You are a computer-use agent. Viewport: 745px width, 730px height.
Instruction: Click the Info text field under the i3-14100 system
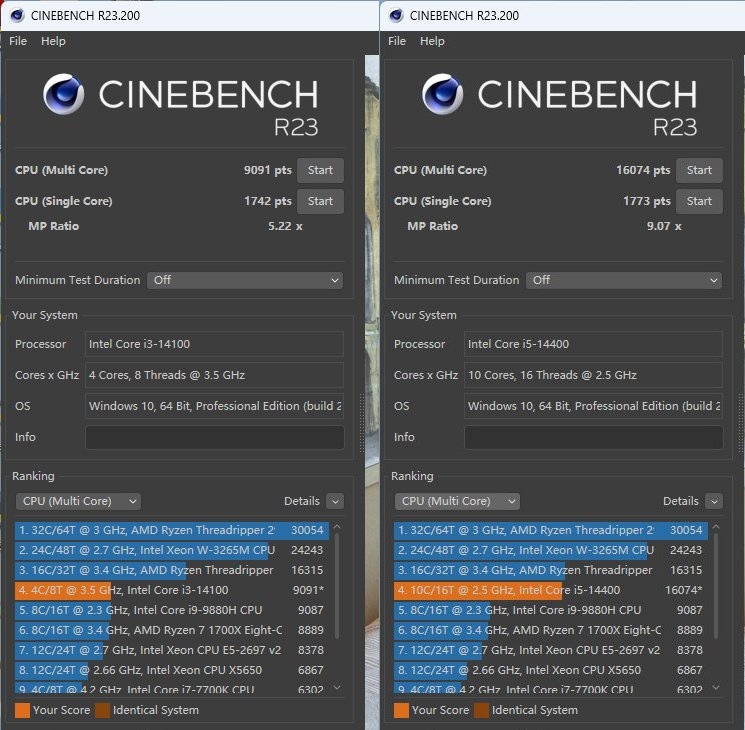(x=214, y=437)
